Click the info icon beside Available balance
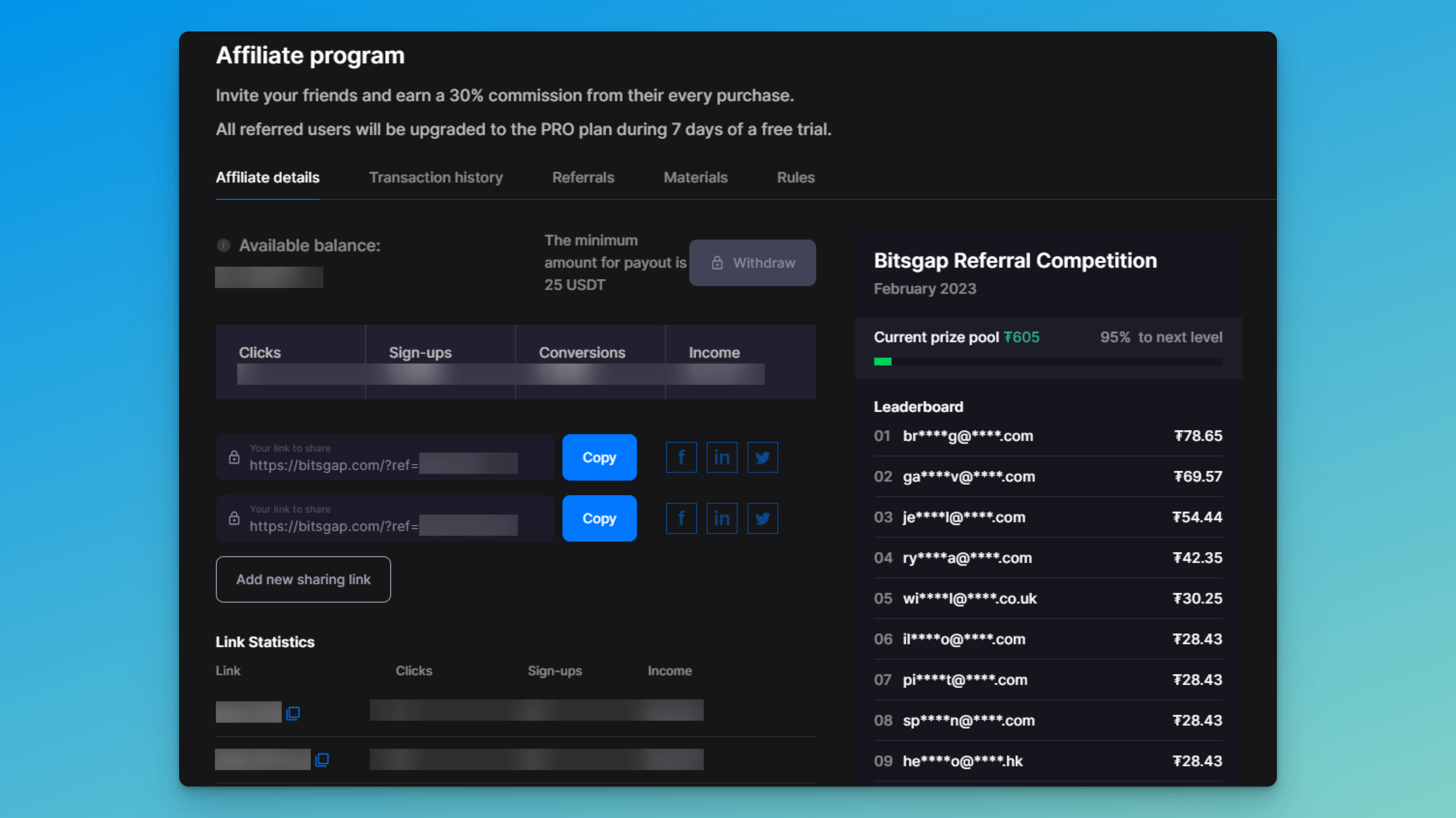 [223, 245]
